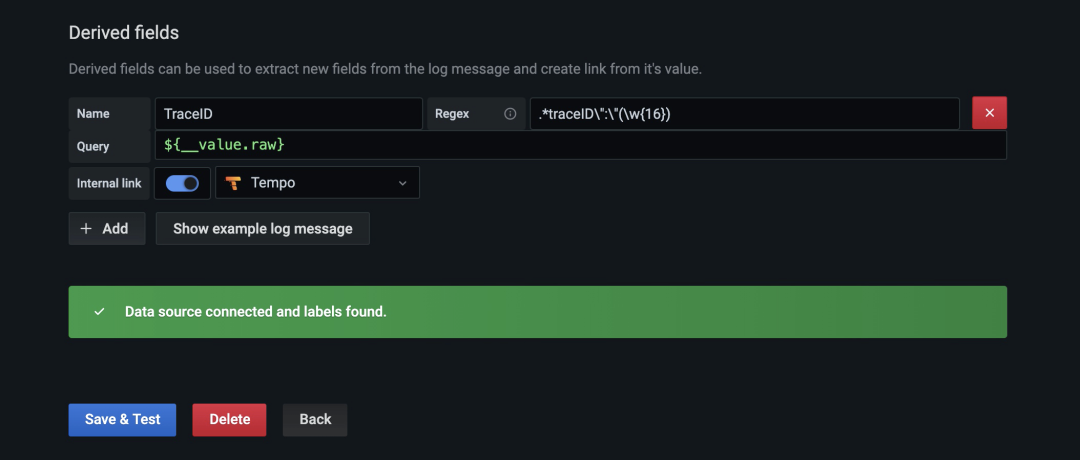1080x460 pixels.
Task: Click the Regex info icon
Action: pyautogui.click(x=510, y=114)
